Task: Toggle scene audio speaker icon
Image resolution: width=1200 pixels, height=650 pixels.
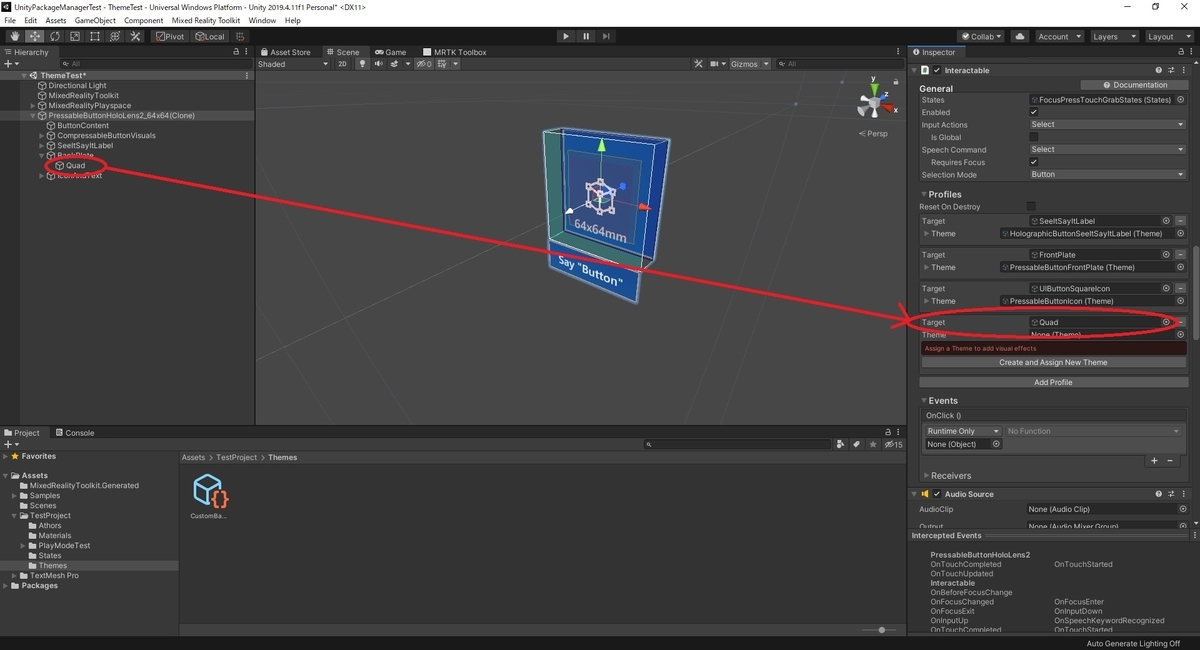Action: coord(379,64)
